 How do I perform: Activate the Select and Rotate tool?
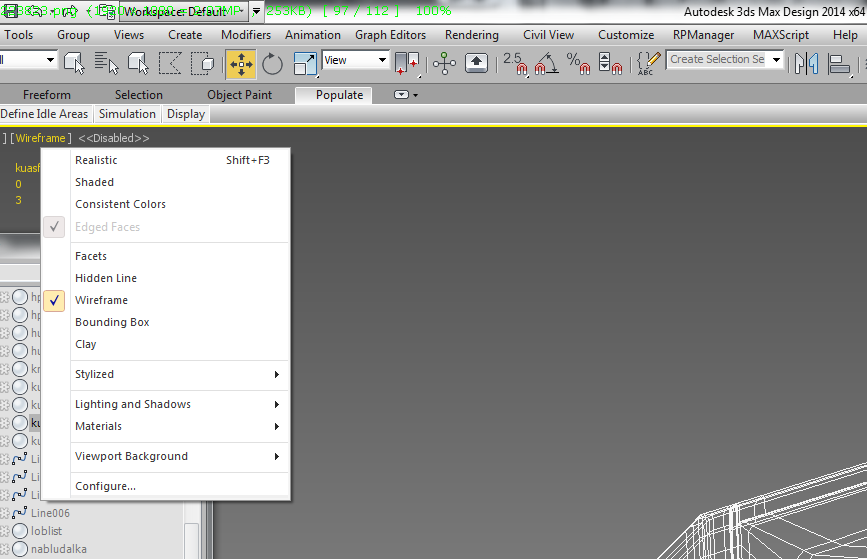coord(272,64)
